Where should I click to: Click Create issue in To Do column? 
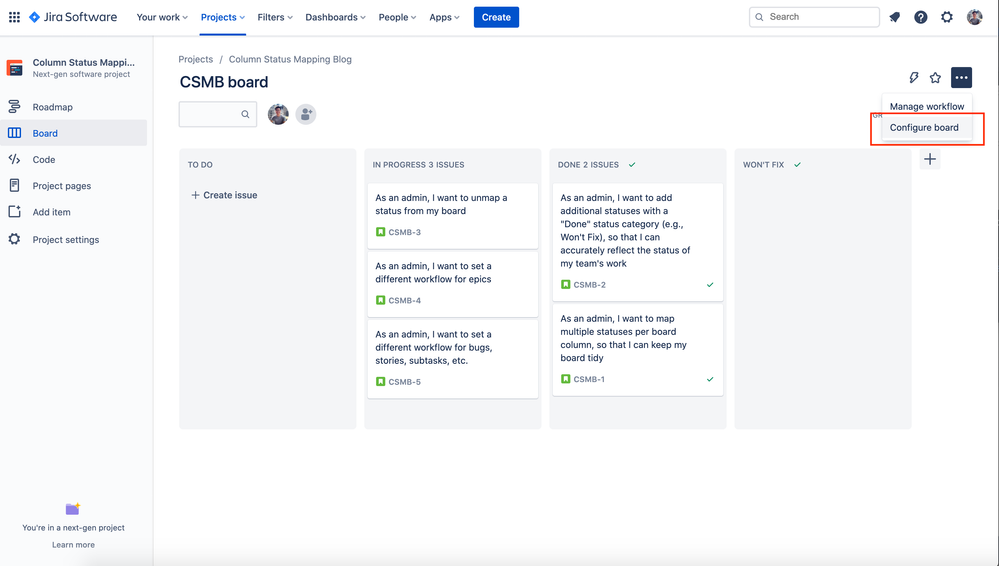[x=224, y=195]
